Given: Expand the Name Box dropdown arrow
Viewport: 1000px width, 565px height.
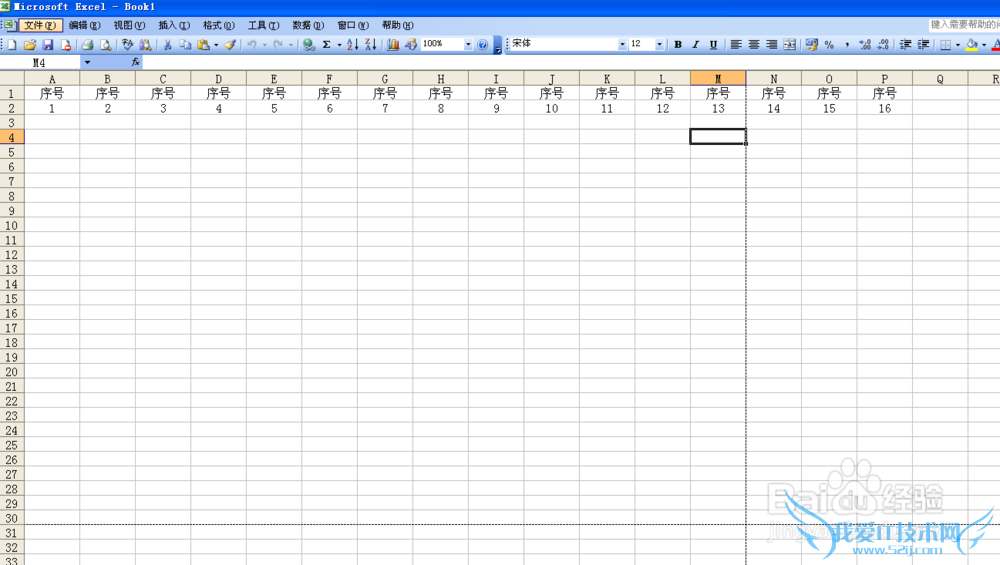Looking at the screenshot, I should point(87,62).
